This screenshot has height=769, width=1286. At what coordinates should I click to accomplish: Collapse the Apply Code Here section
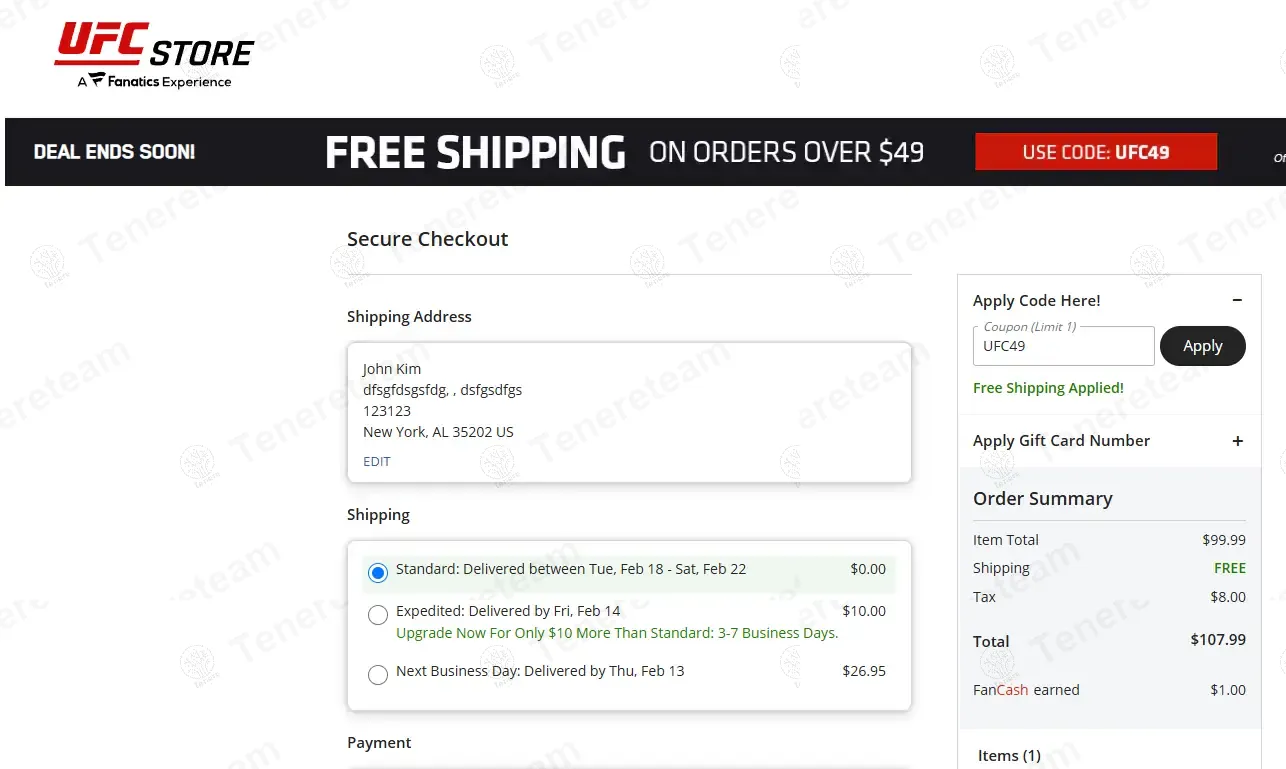pos(1237,300)
